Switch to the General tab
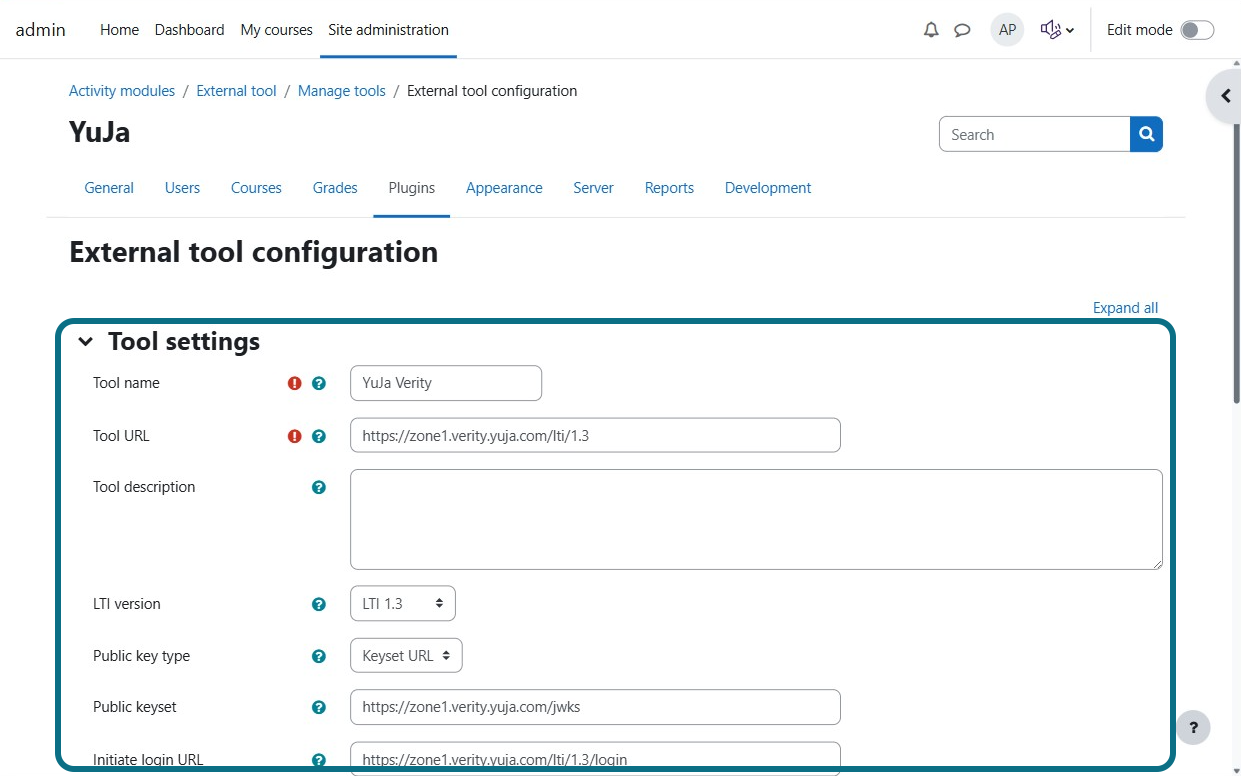Screen dimensions: 1241x776 pyautogui.click(x=109, y=188)
